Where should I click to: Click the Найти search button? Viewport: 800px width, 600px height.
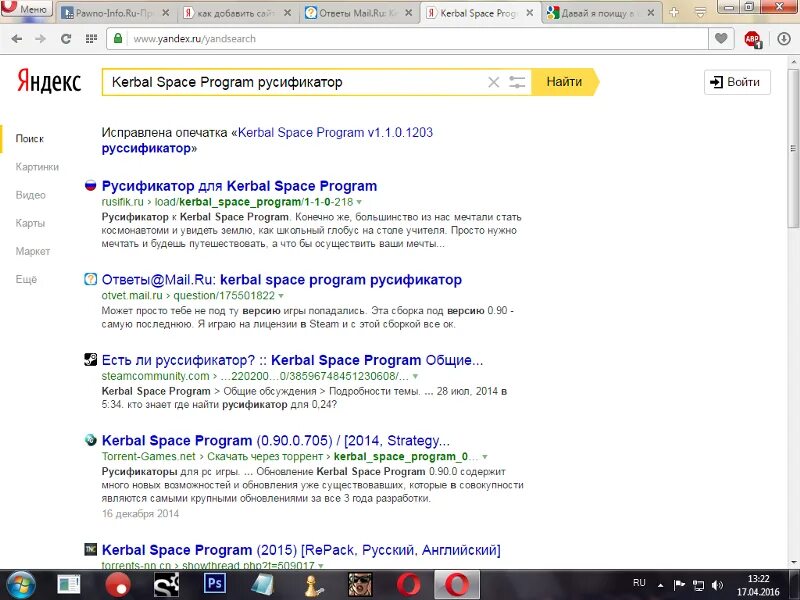tap(564, 82)
